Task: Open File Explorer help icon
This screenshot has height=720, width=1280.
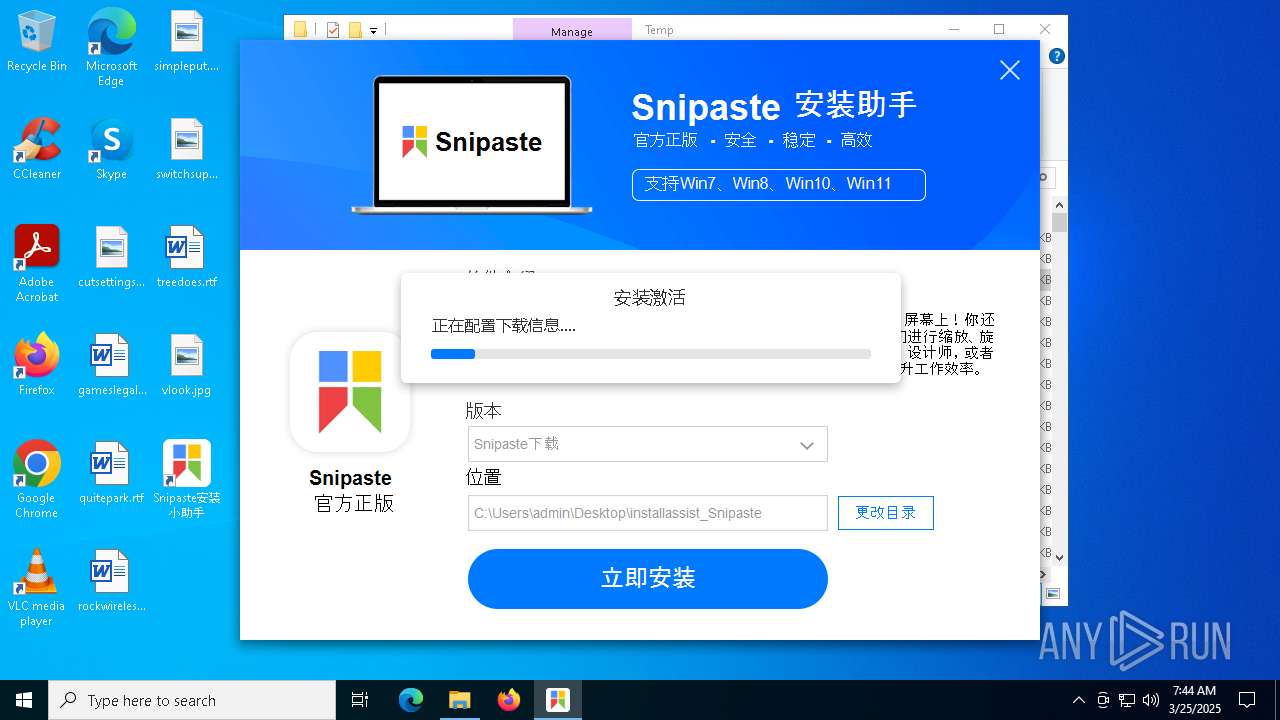Action: click(x=1056, y=57)
